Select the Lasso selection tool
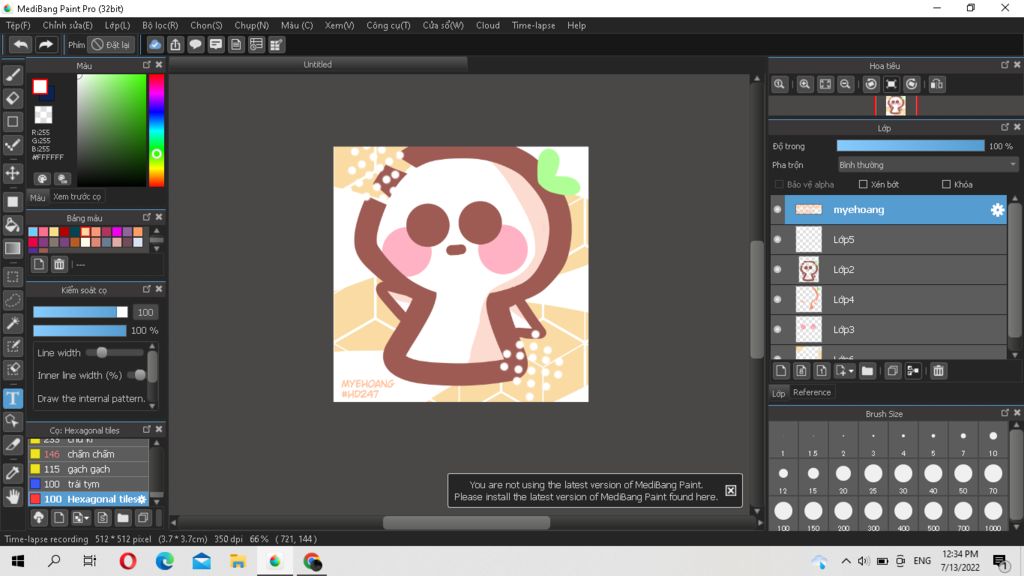Screen dimensions: 1024x576 [12, 300]
